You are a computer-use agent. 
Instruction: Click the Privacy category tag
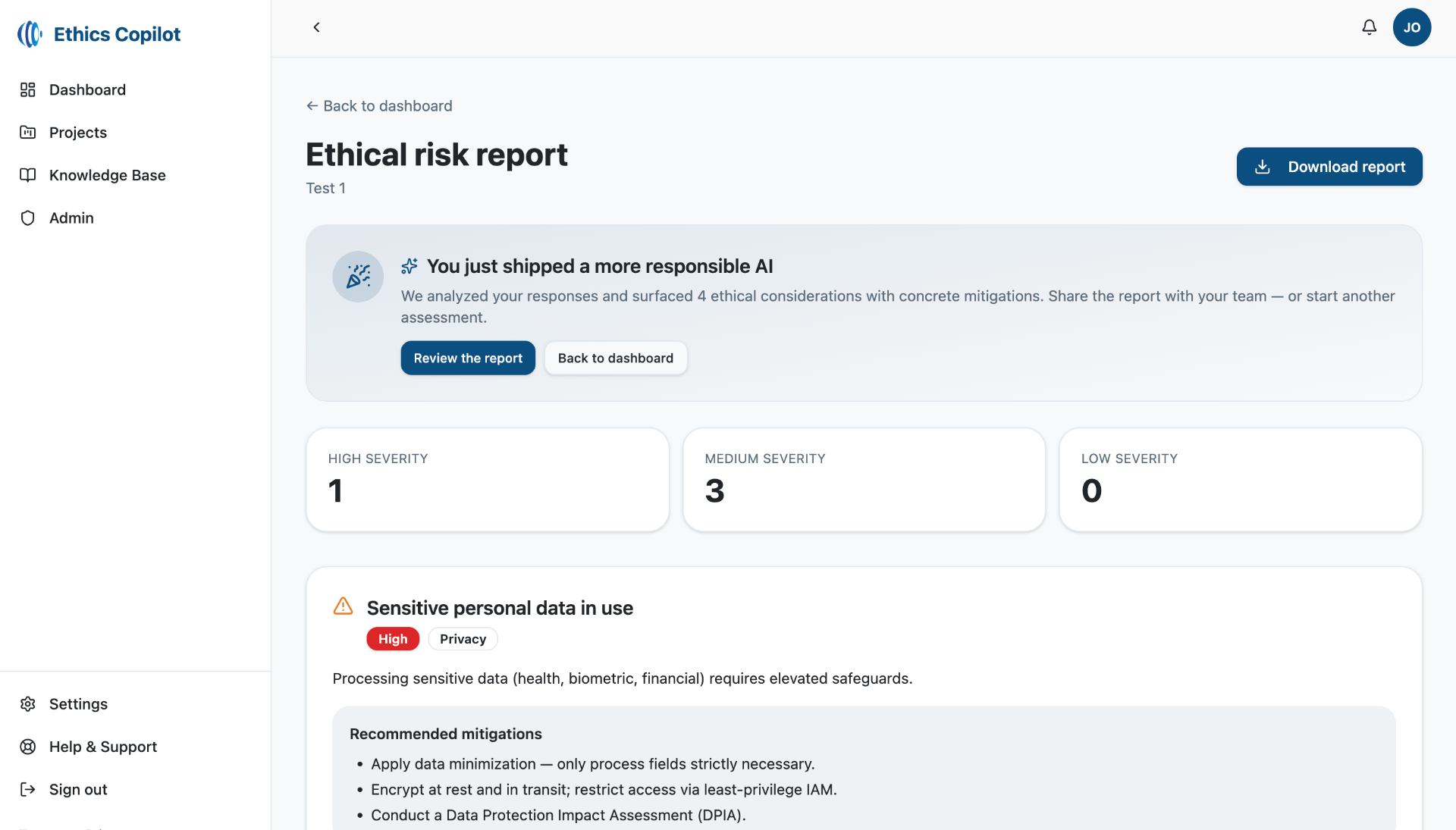click(x=463, y=639)
